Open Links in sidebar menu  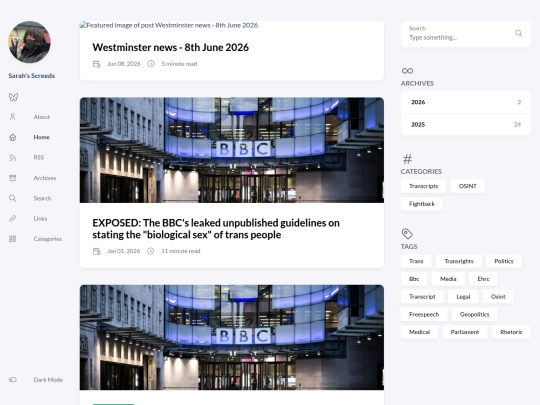40,218
